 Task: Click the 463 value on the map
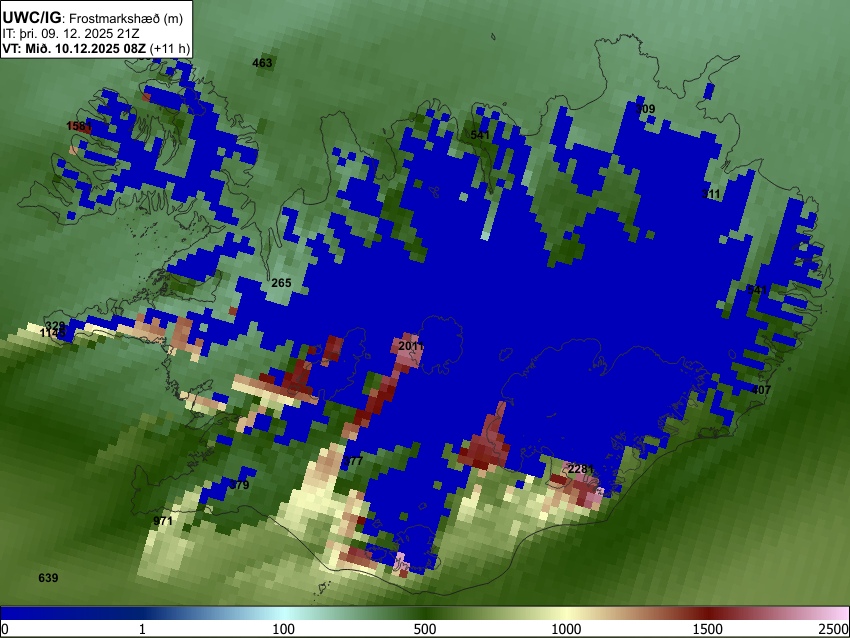point(262,63)
